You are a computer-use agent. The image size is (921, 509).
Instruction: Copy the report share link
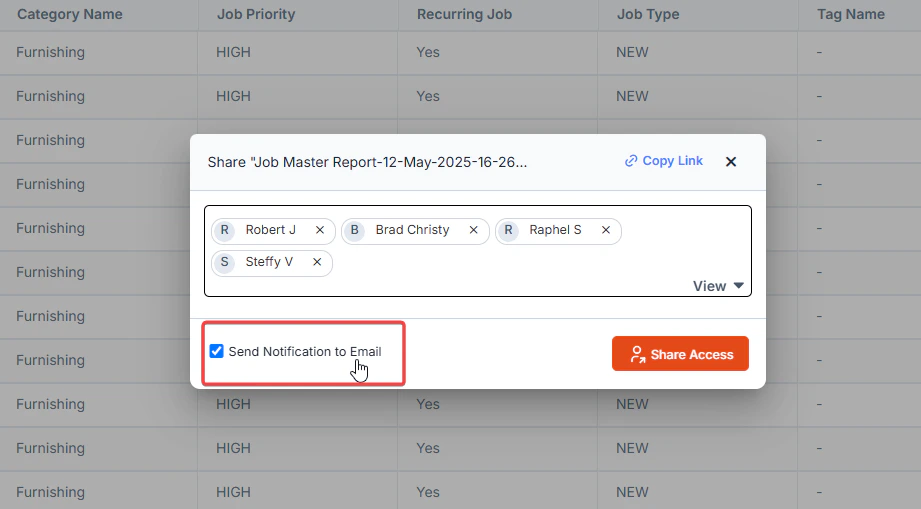[x=664, y=161]
